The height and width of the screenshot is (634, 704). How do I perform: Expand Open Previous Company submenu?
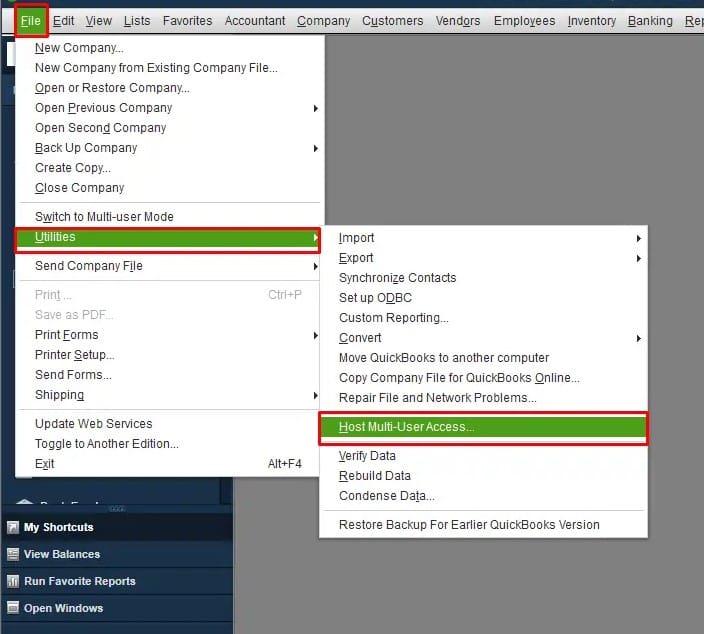(x=169, y=108)
